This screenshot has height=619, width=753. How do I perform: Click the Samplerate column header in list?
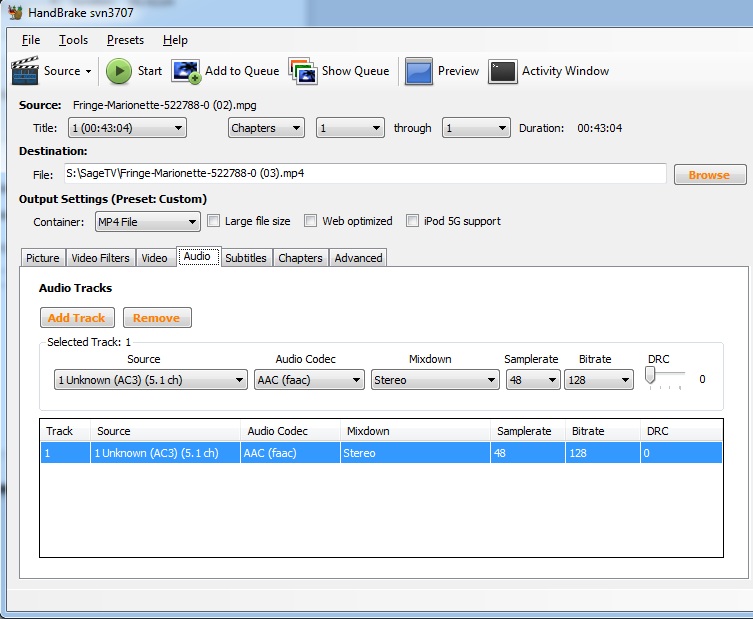[528, 431]
